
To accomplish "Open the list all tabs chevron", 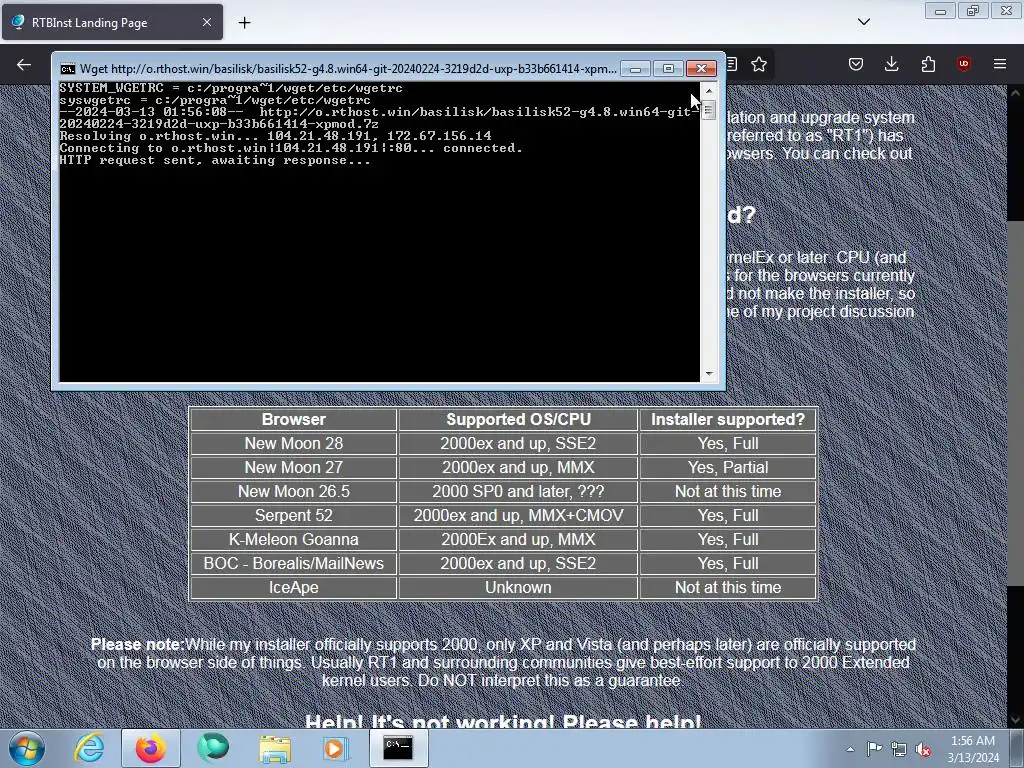I will (863, 22).
